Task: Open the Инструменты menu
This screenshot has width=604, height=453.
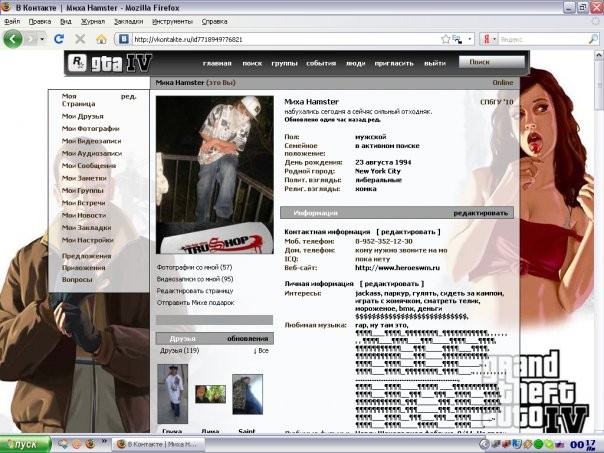Action: pyautogui.click(x=172, y=22)
